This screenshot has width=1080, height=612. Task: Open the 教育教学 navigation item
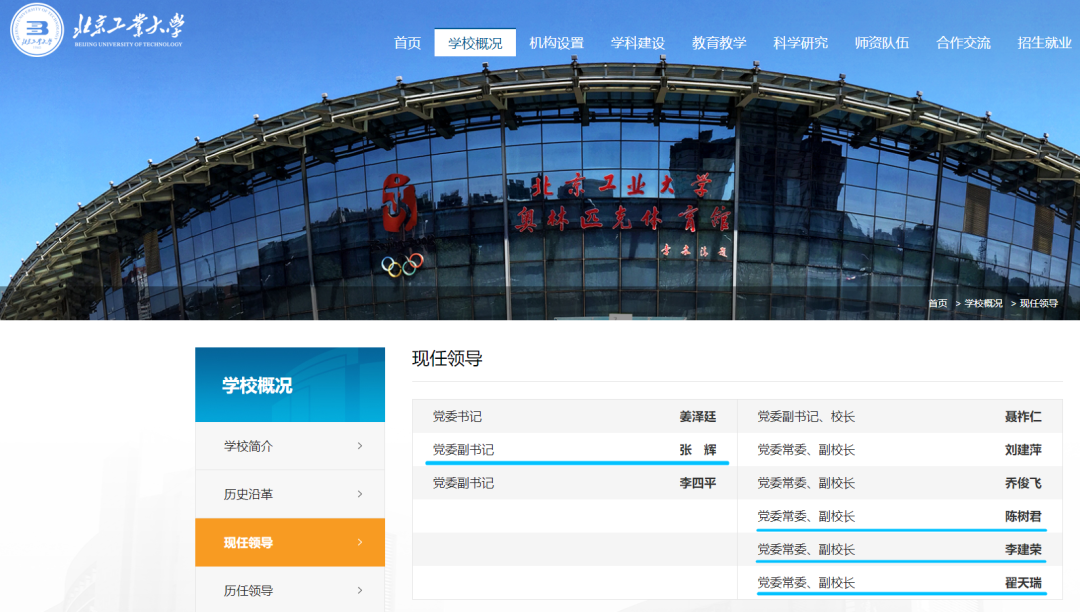719,43
